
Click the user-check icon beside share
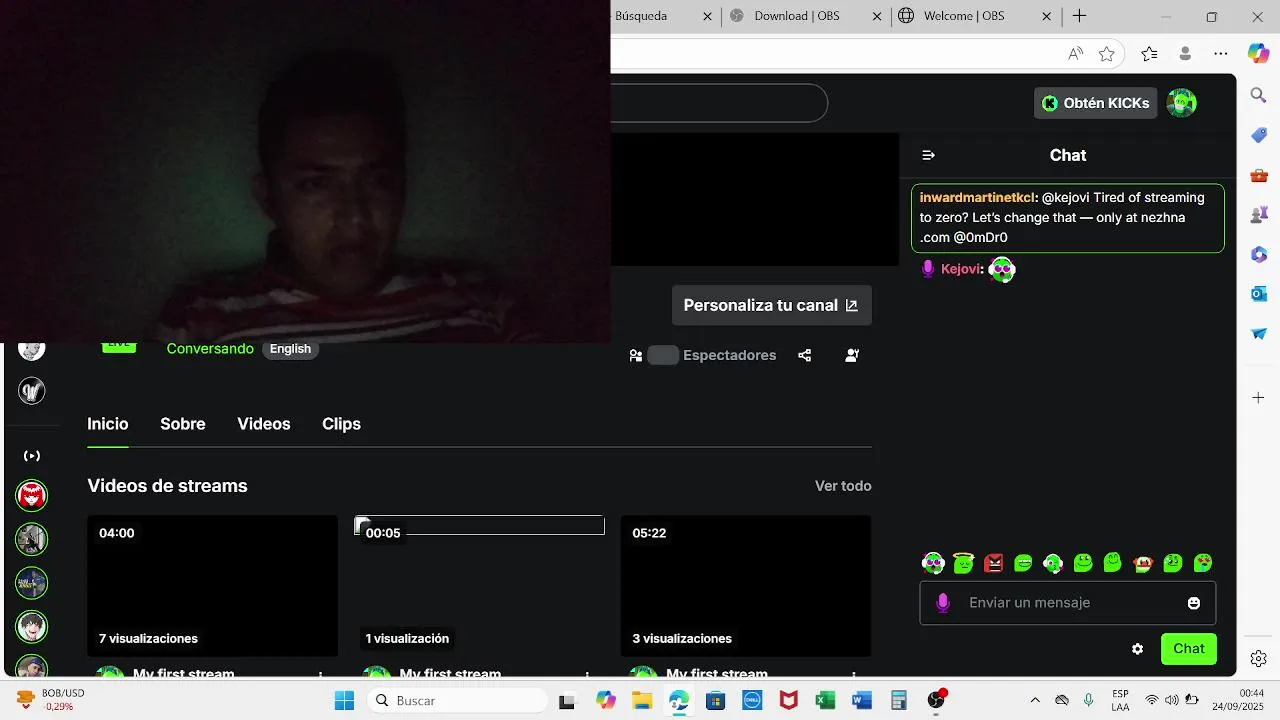852,355
